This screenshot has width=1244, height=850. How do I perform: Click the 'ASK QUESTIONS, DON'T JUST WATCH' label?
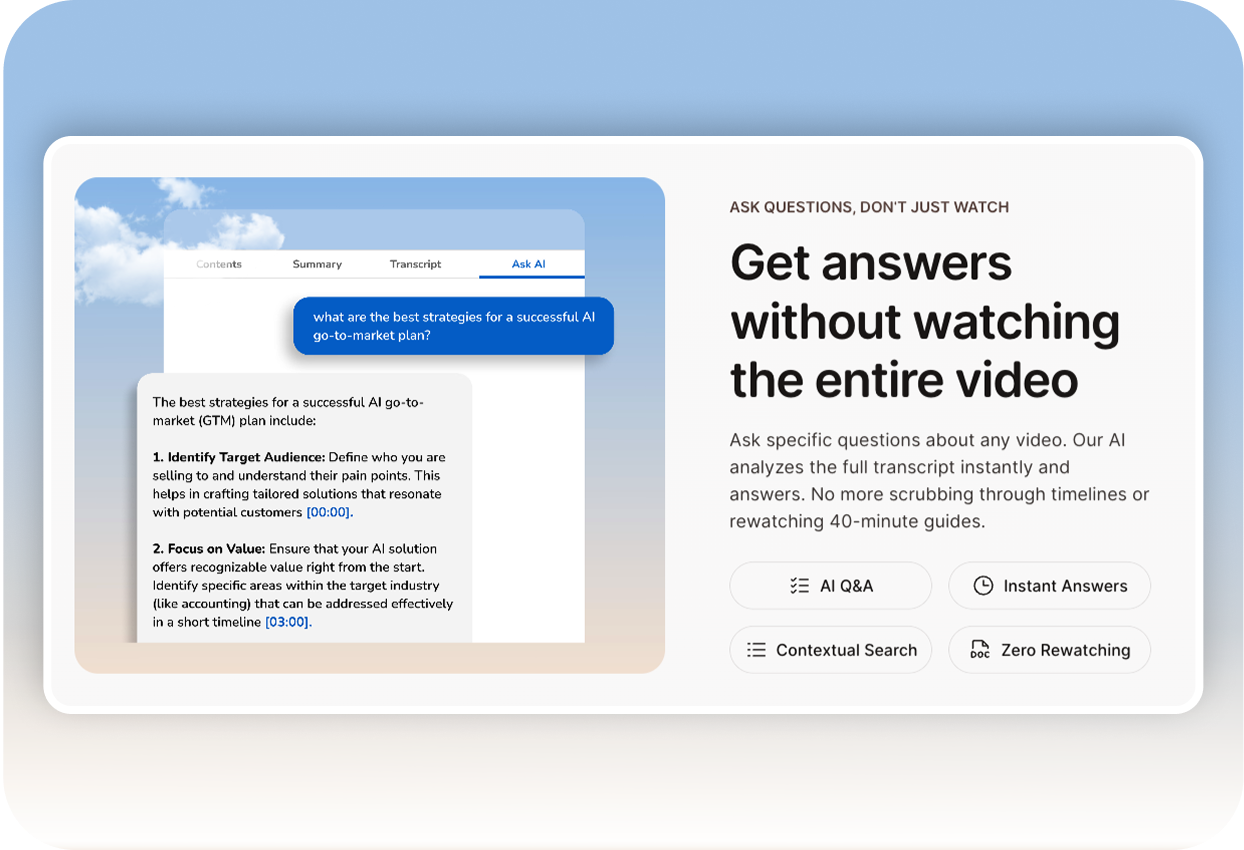click(869, 207)
